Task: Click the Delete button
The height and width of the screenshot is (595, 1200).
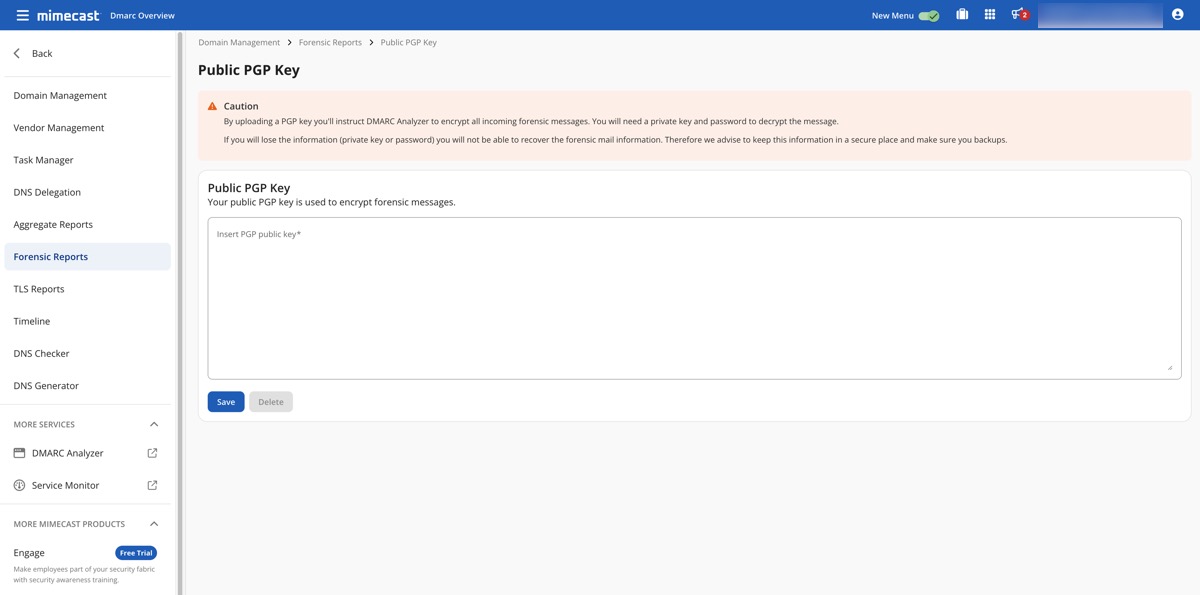Action: (271, 402)
